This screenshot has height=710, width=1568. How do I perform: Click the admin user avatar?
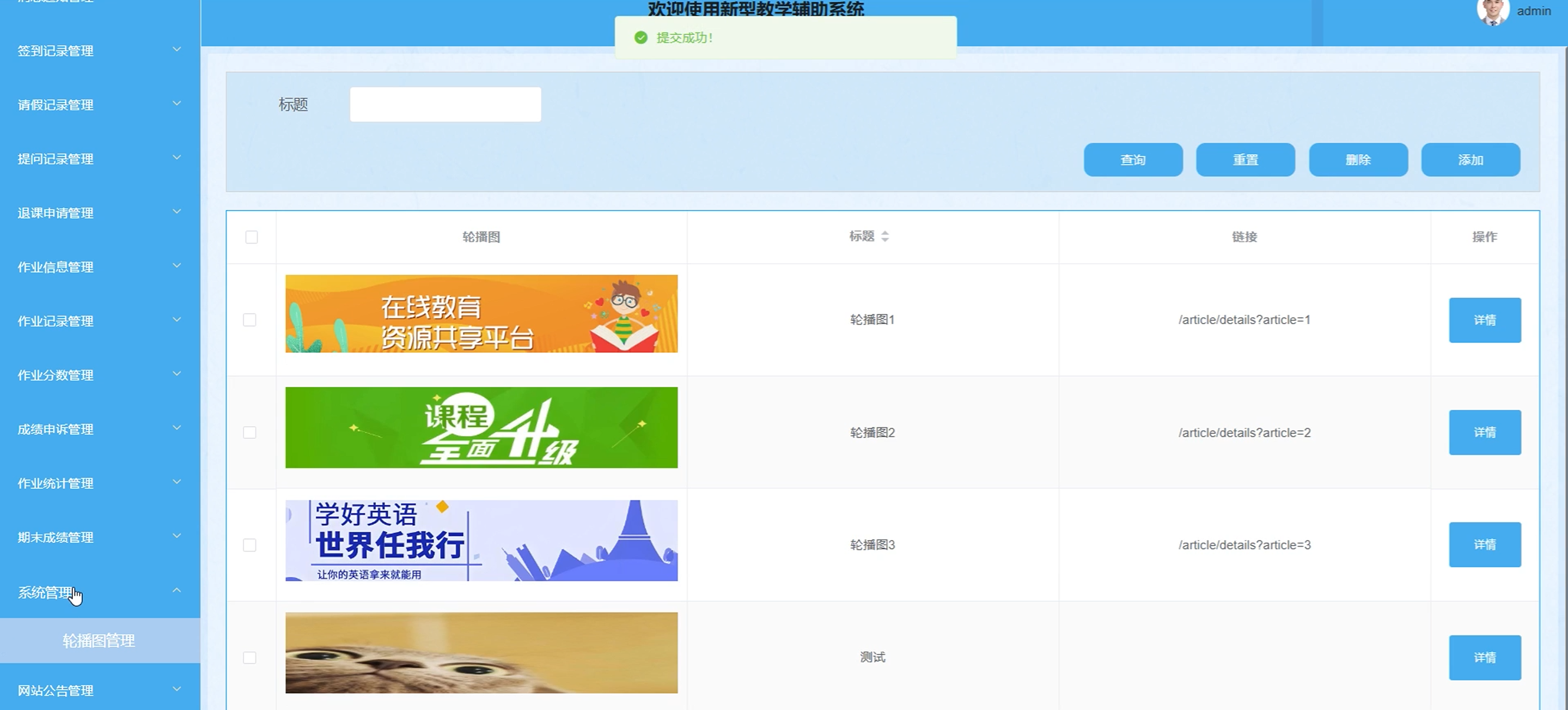[1492, 11]
